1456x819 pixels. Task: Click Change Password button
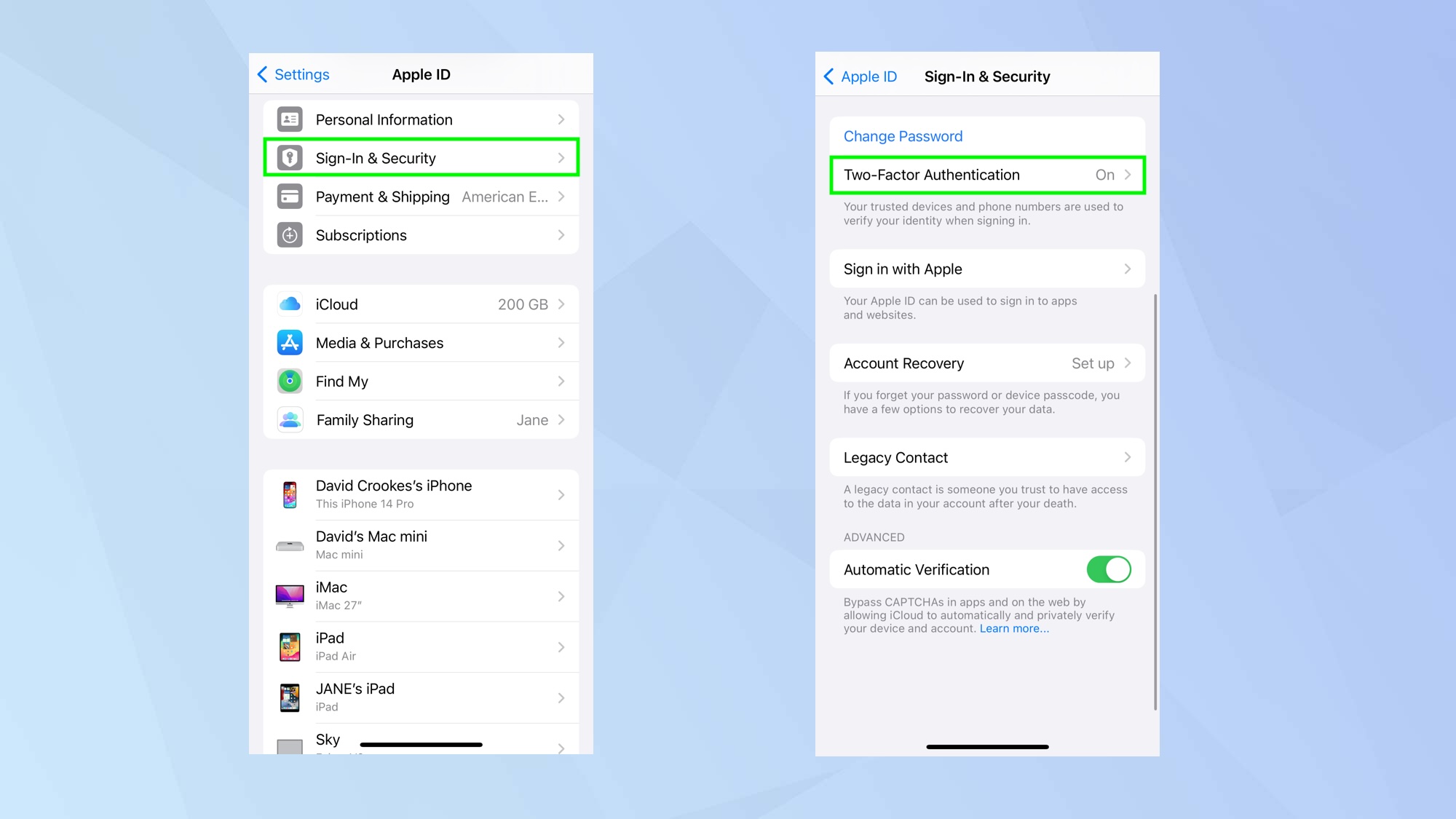tap(902, 135)
